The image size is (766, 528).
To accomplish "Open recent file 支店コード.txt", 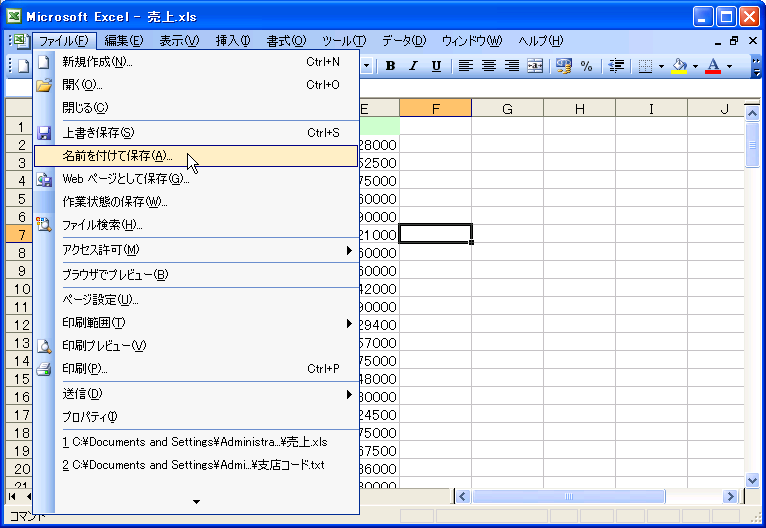I will click(196, 465).
